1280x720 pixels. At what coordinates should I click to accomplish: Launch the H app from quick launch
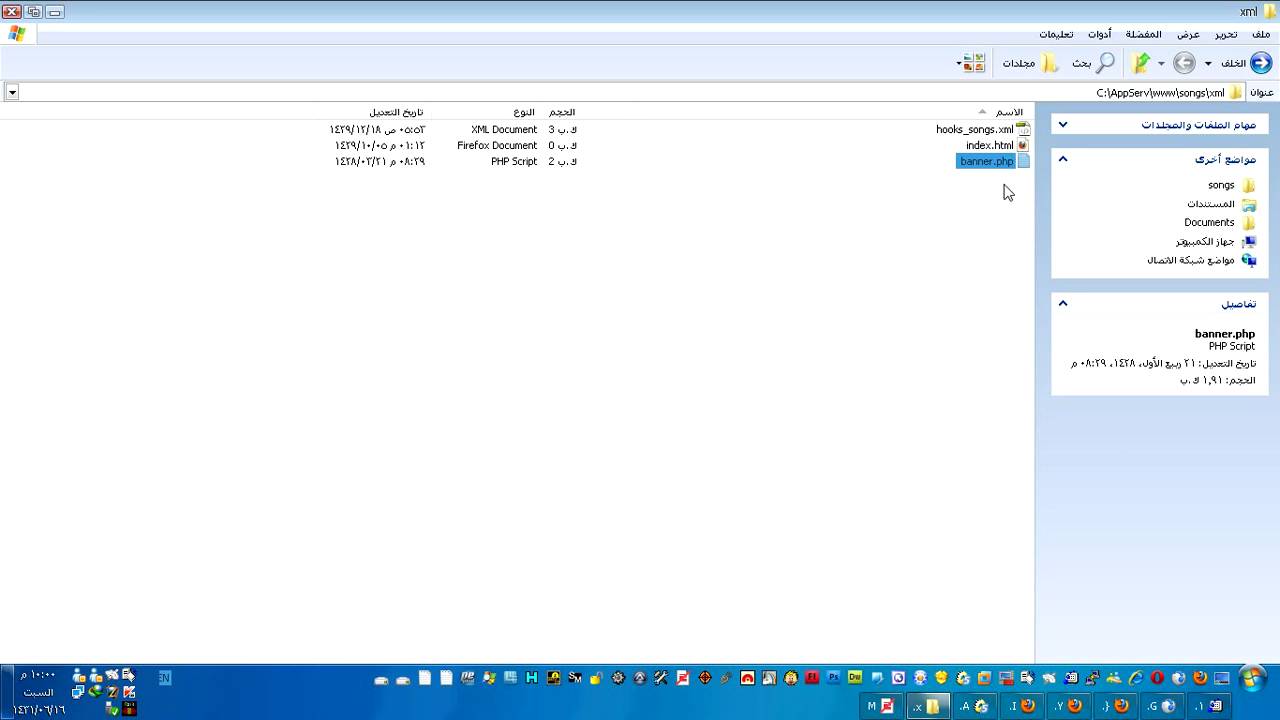coord(531,678)
